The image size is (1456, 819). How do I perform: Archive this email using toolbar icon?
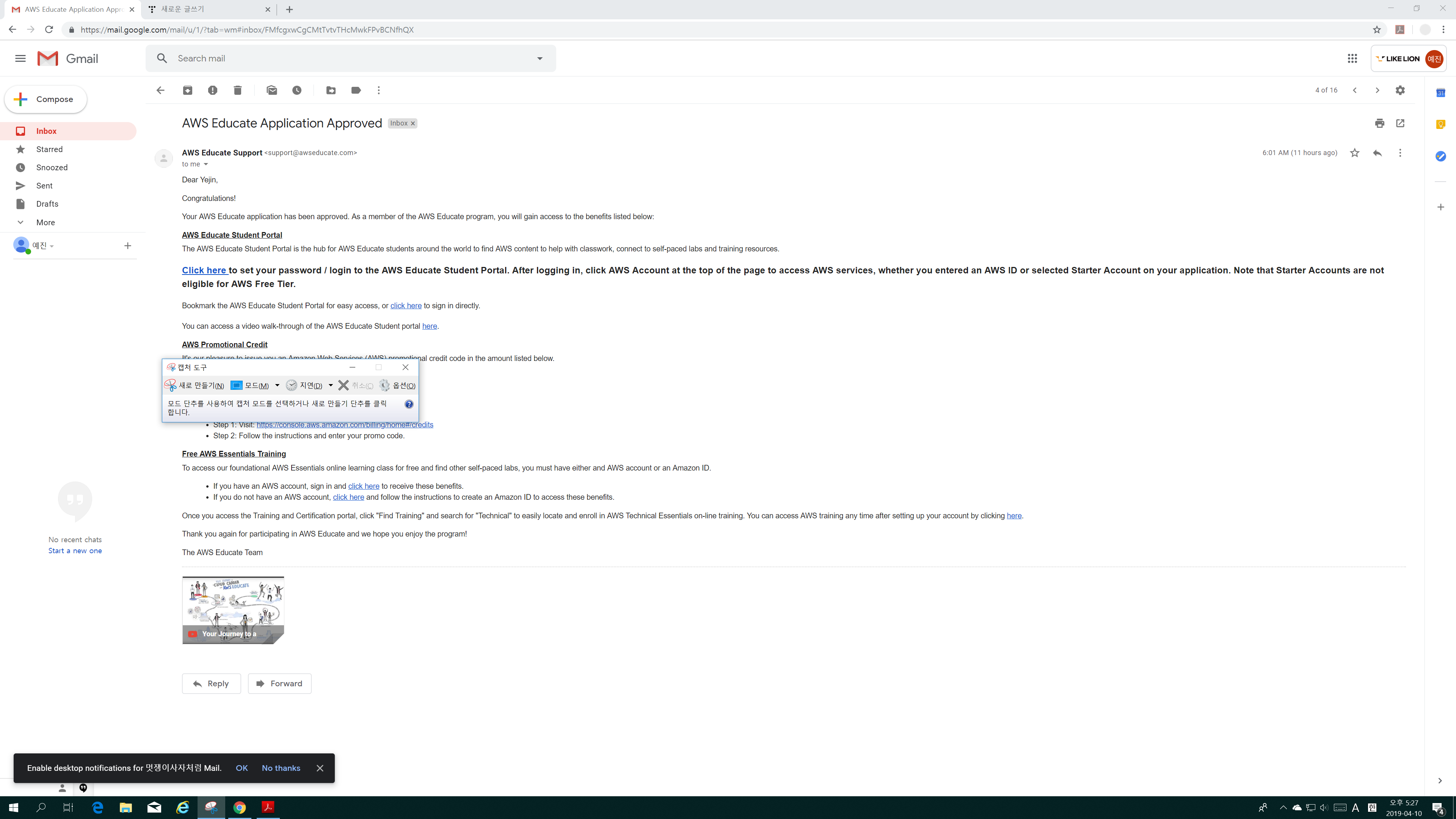[188, 91]
